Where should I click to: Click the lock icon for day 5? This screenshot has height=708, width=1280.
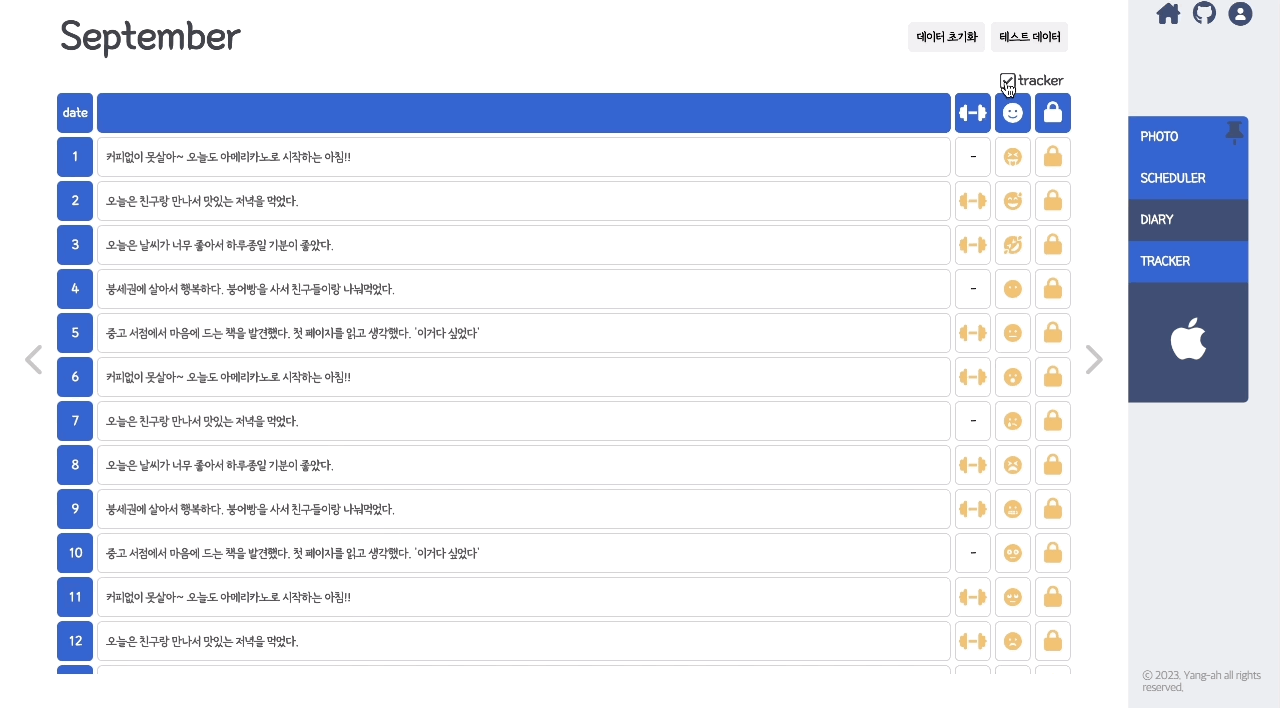coord(1053,333)
